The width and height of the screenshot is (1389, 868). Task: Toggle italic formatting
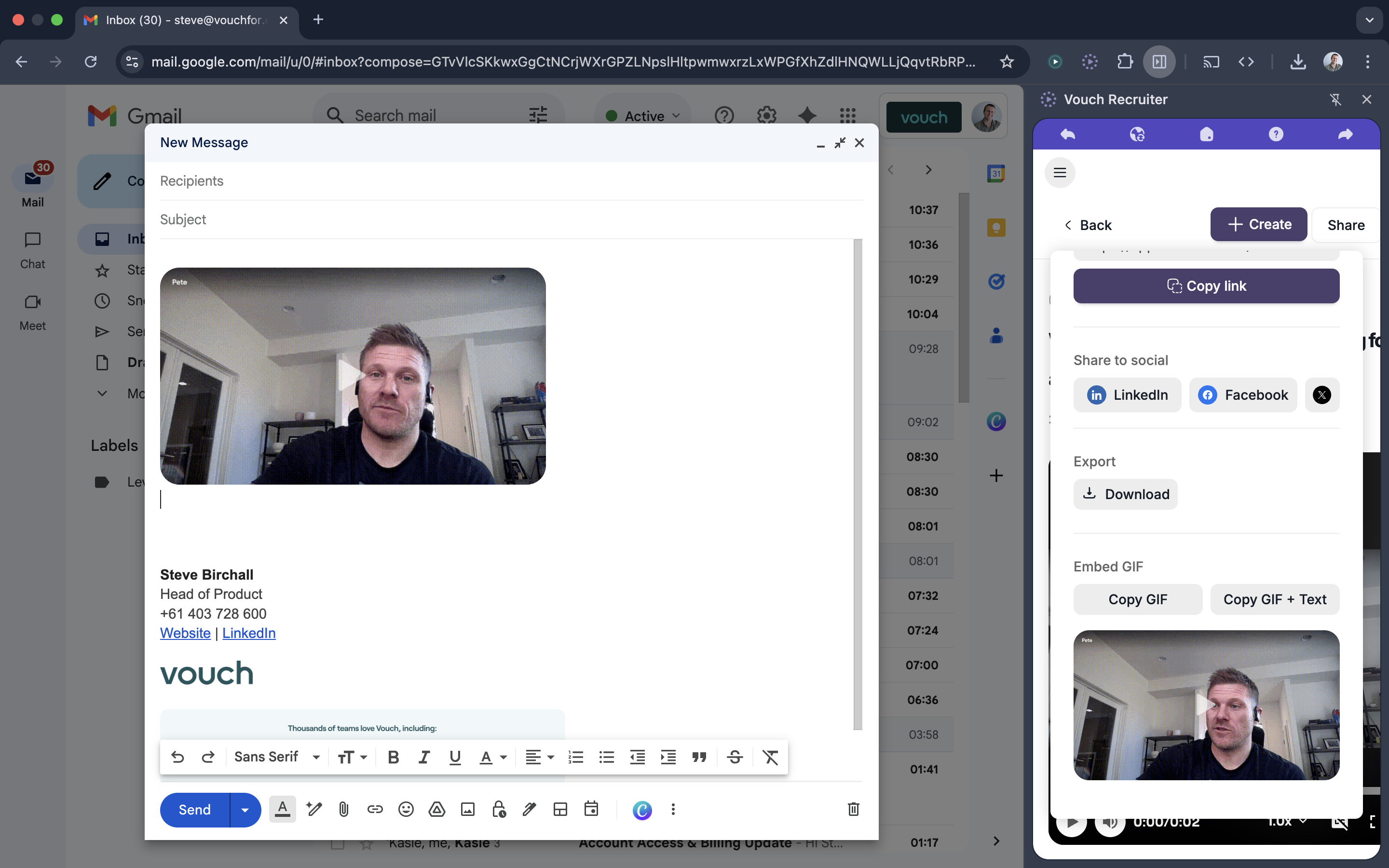tap(424, 757)
